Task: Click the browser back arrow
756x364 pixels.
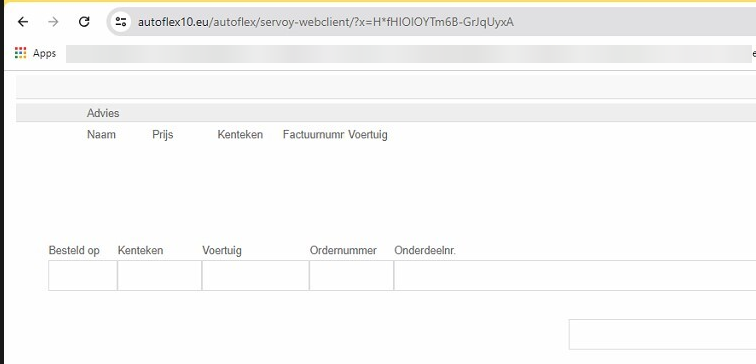Action: pyautogui.click(x=23, y=22)
